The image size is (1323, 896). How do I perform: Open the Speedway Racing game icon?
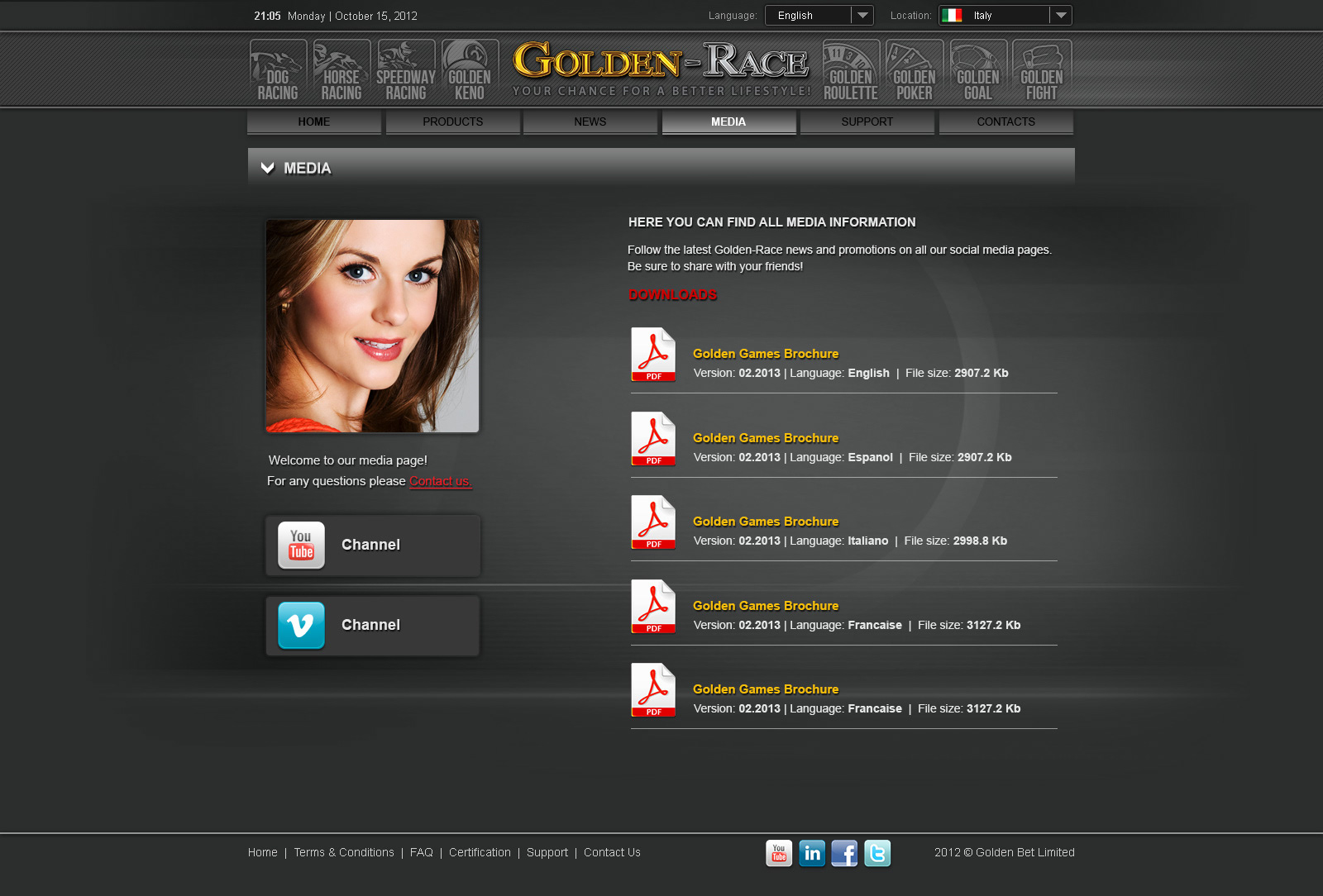tap(406, 71)
